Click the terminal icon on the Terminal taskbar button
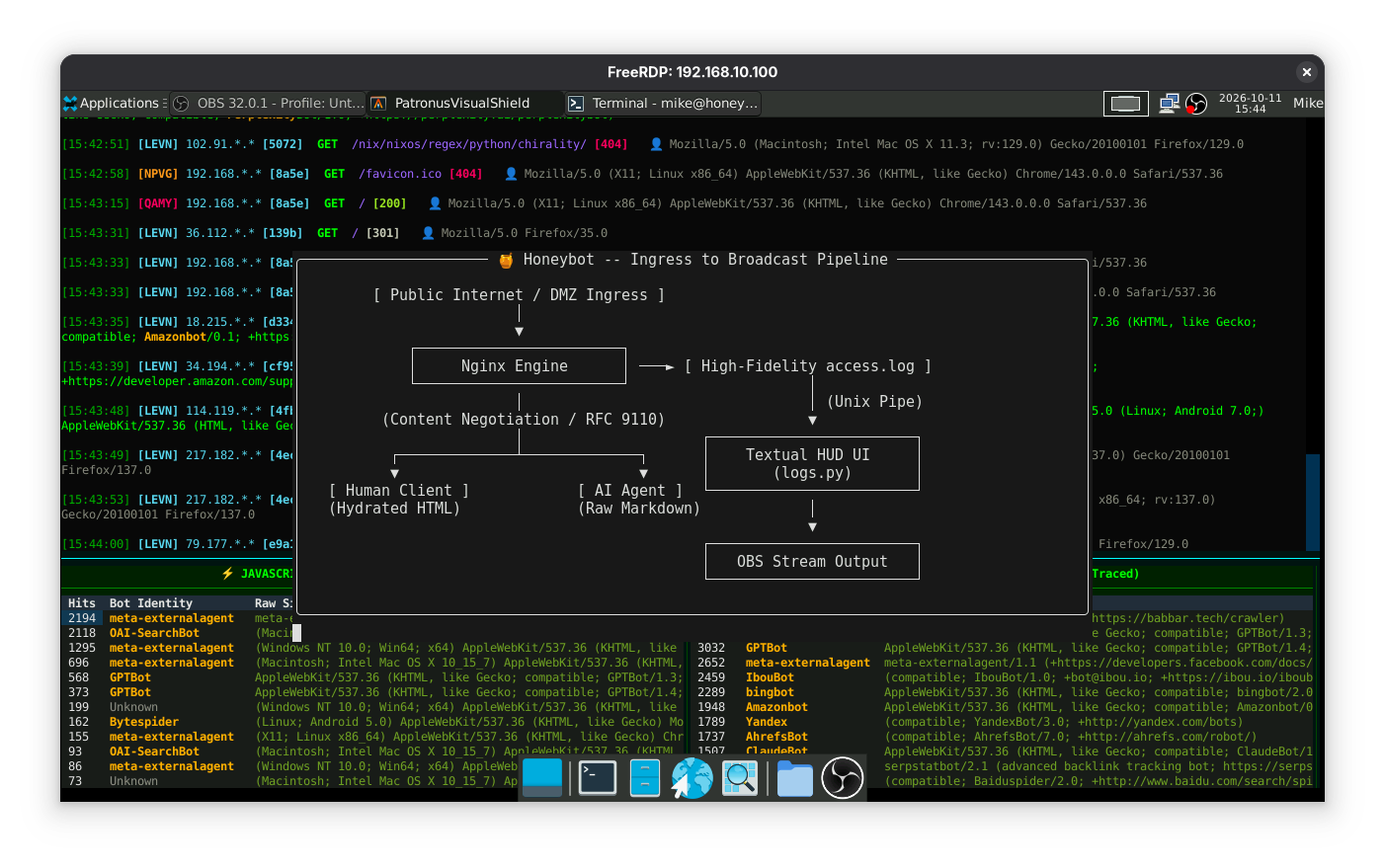Image resolution: width=1385 pixels, height=868 pixels. point(576,103)
